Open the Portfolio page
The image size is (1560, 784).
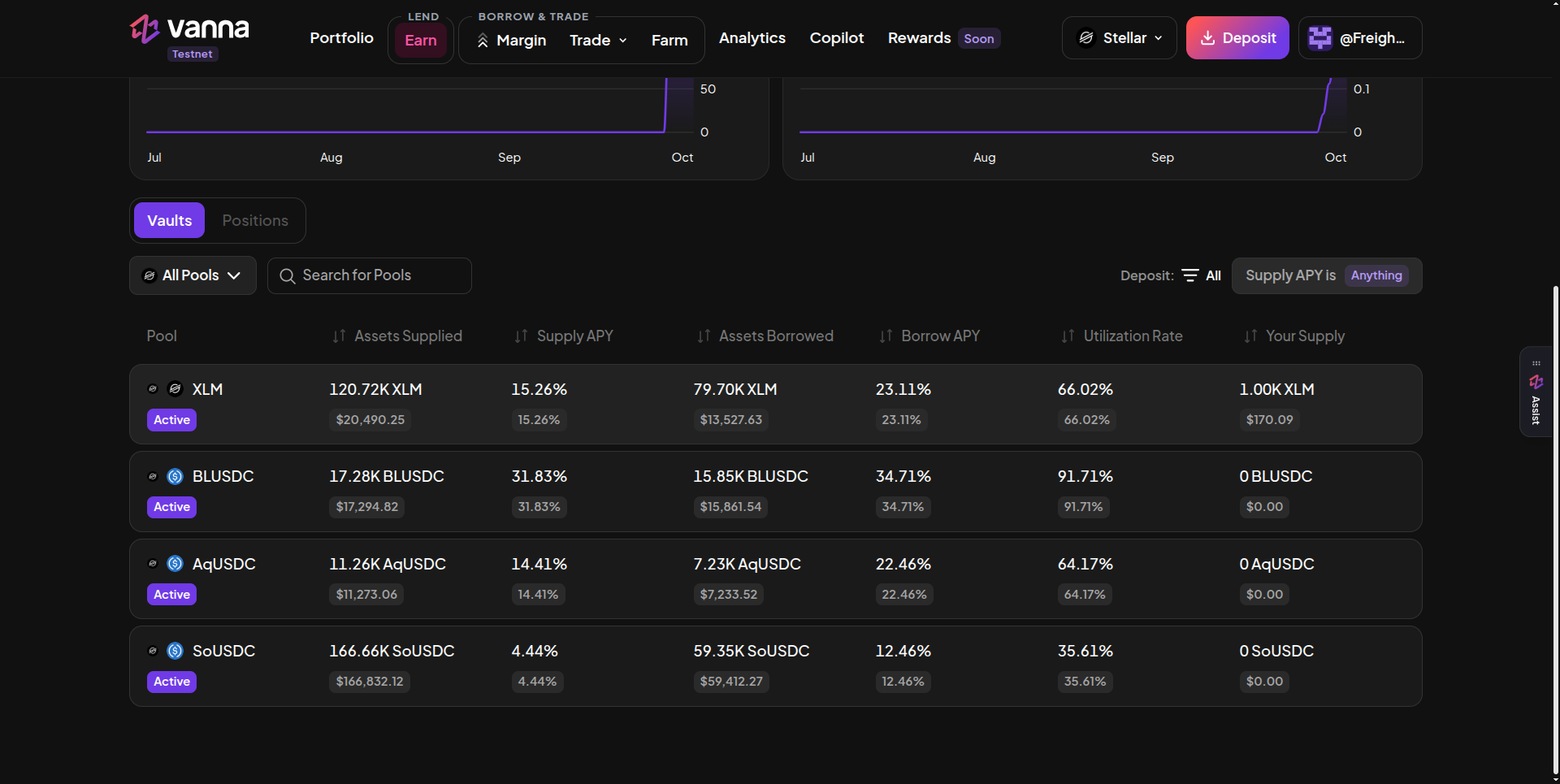click(x=341, y=38)
